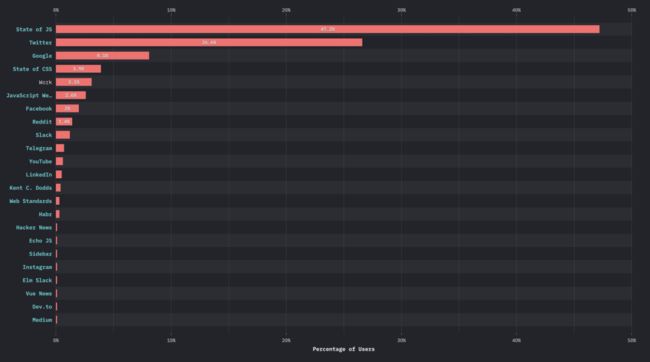
Task: Select the Slack bar in the chart
Action: tap(63, 135)
